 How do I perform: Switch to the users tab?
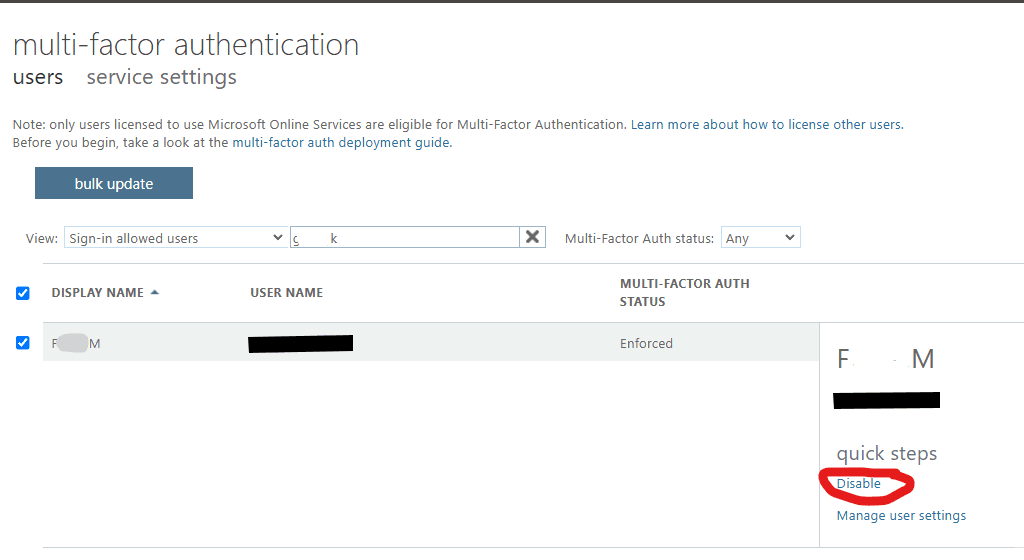click(38, 77)
